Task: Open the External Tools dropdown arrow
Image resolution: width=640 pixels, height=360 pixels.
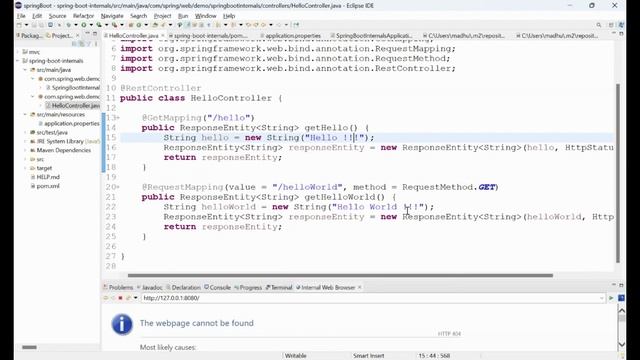Action: [122, 25]
